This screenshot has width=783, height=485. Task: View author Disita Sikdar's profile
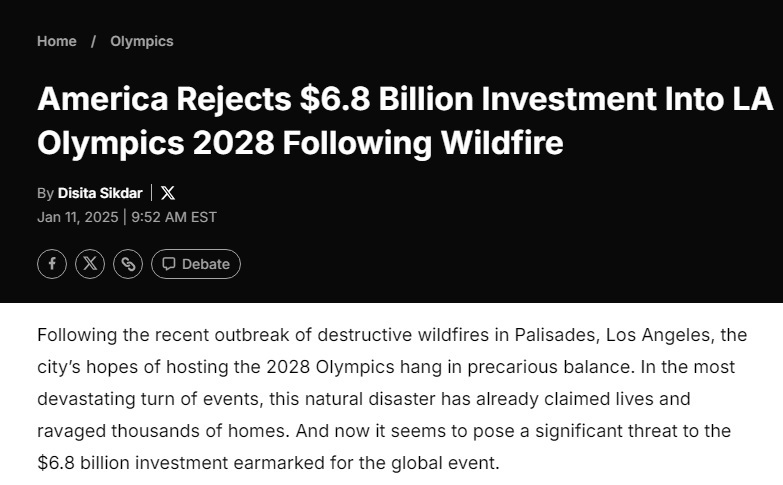(x=100, y=193)
